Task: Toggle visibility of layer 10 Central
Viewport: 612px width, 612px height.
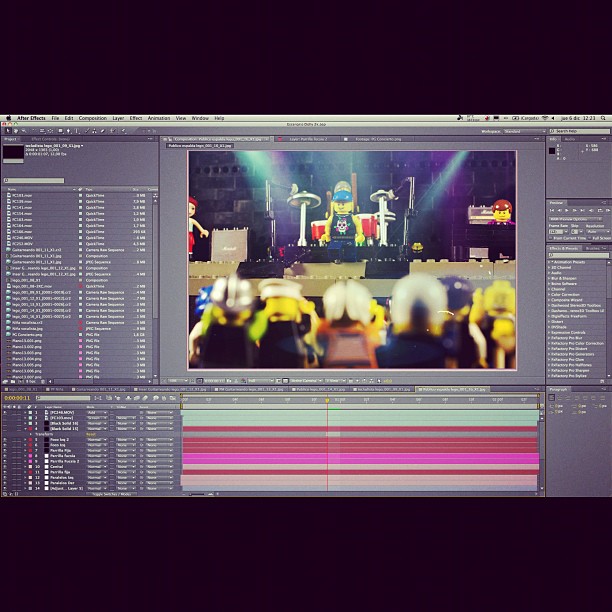Action: (x=5, y=466)
